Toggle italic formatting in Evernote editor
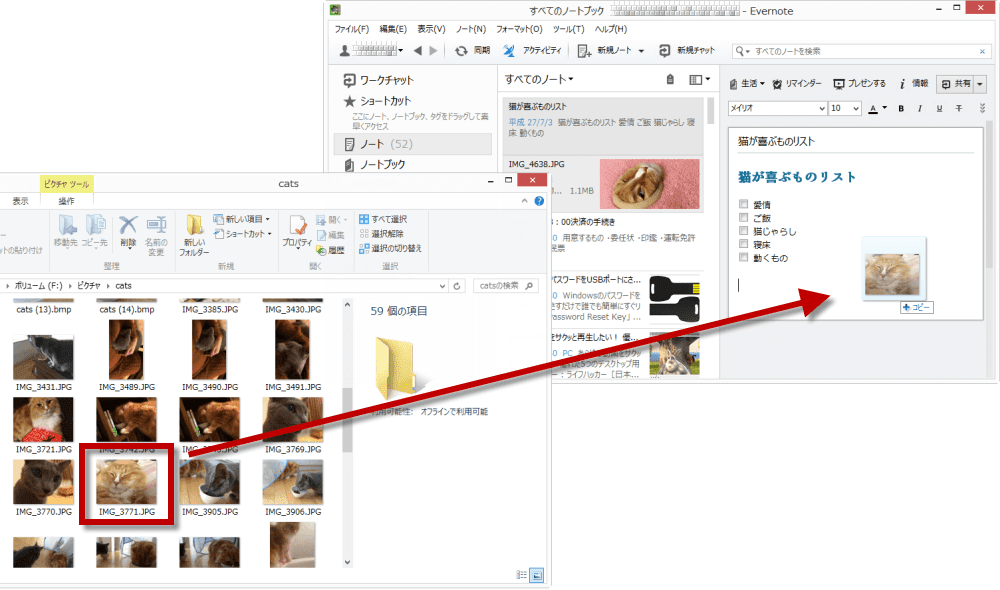1000x590 pixels. 920,108
